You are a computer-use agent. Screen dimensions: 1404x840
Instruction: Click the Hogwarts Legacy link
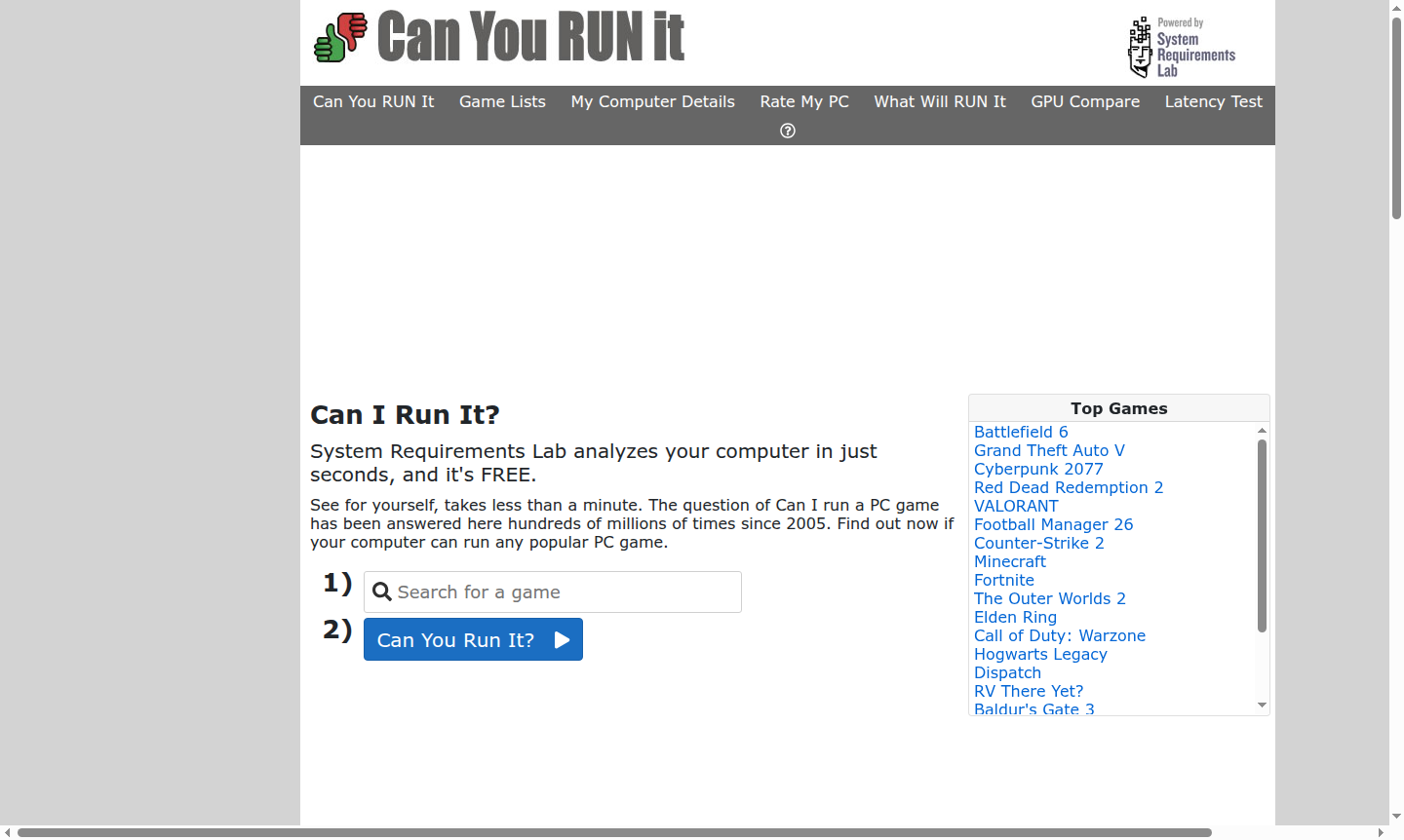1040,654
